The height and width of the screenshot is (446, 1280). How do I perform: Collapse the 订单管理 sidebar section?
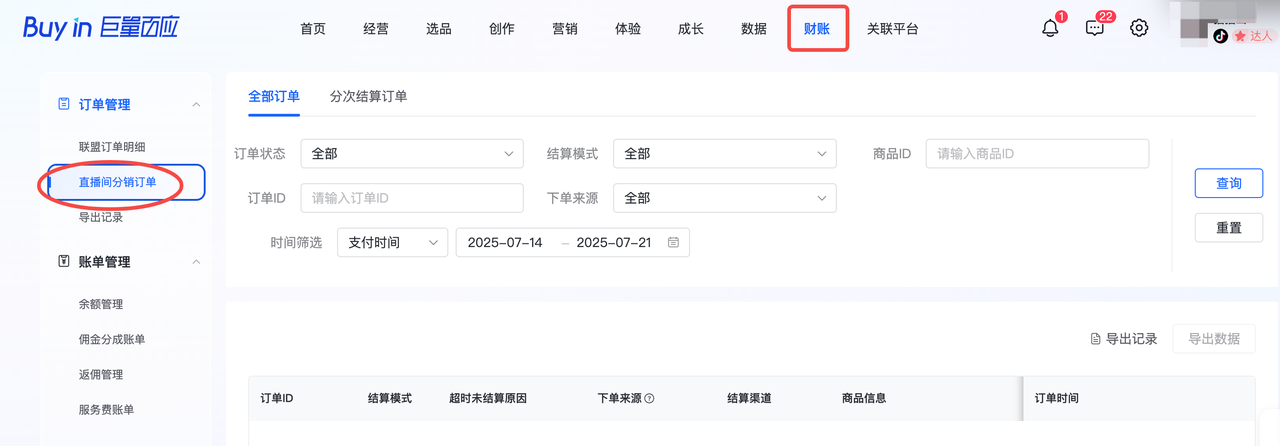[196, 105]
